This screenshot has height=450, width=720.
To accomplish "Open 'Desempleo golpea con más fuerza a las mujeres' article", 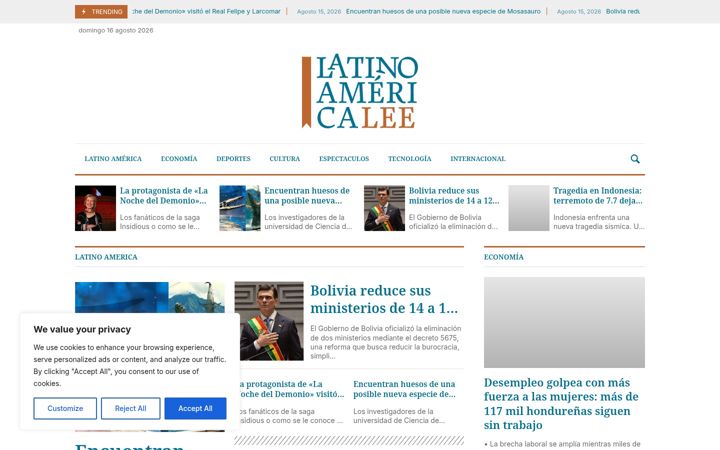I will point(561,404).
